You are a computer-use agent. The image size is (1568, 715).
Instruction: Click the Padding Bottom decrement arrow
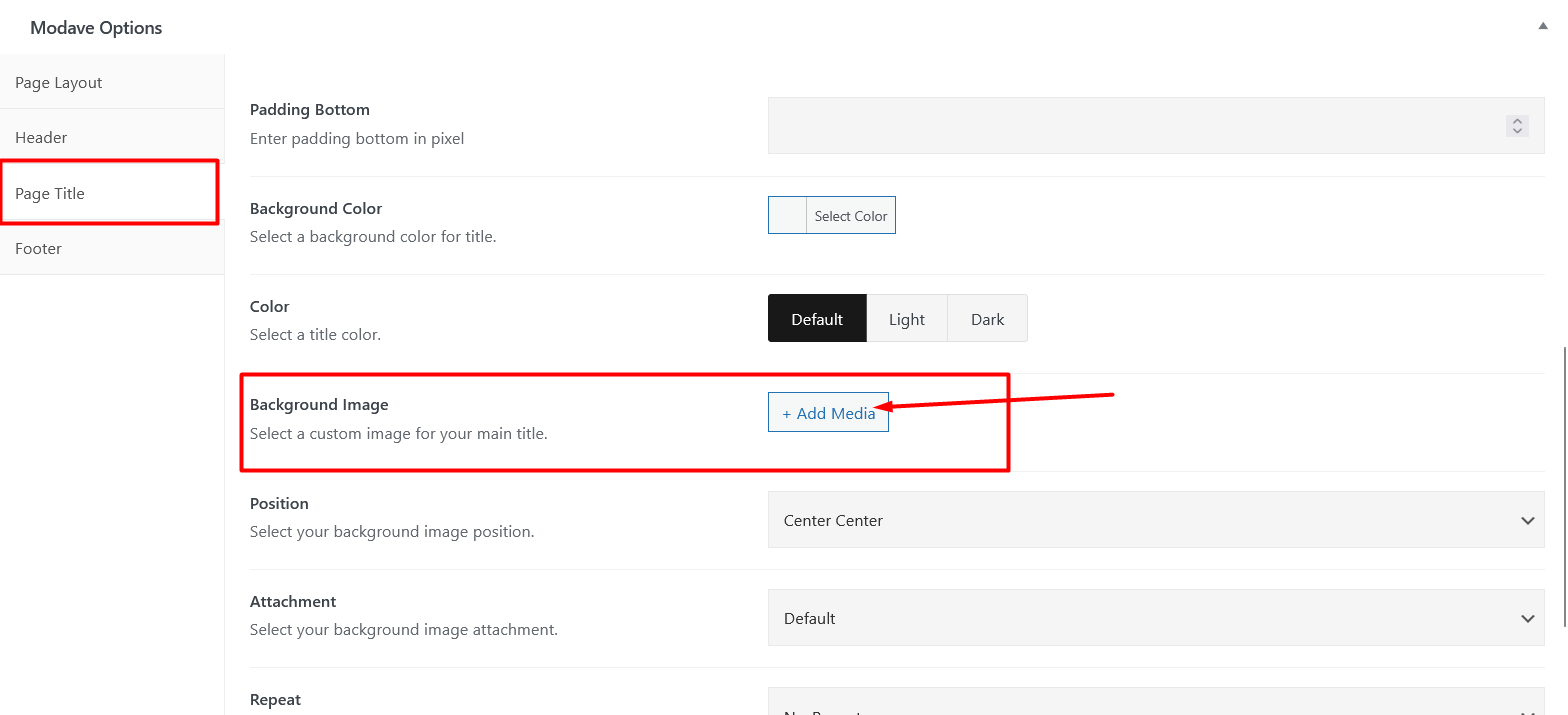[1517, 131]
